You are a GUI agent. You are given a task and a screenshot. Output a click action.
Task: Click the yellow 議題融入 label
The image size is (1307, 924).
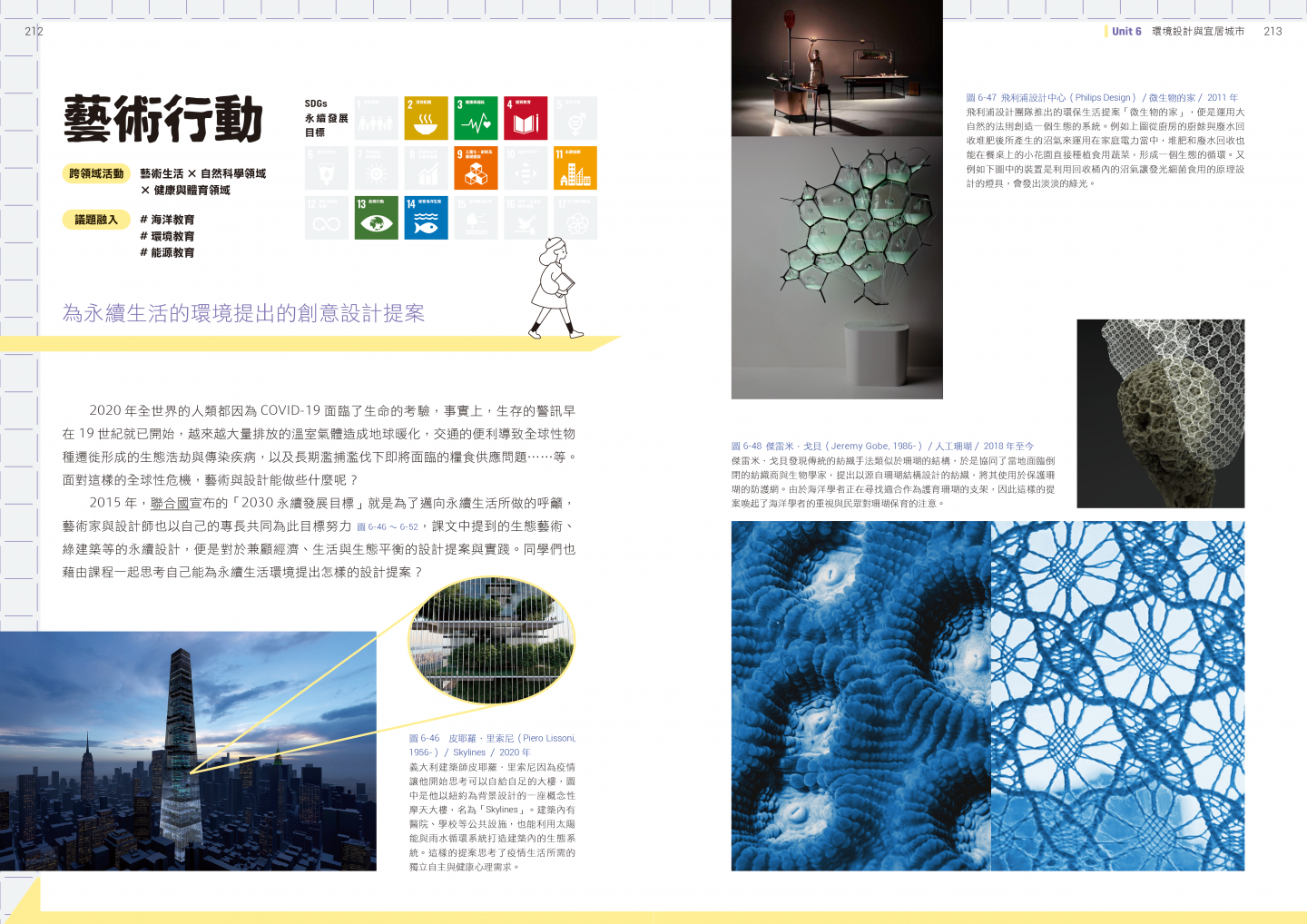pyautogui.click(x=96, y=220)
